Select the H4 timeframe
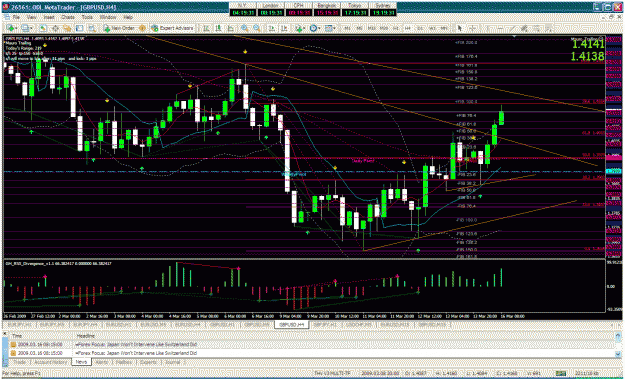This screenshot has width=625, height=379. click(x=407, y=28)
